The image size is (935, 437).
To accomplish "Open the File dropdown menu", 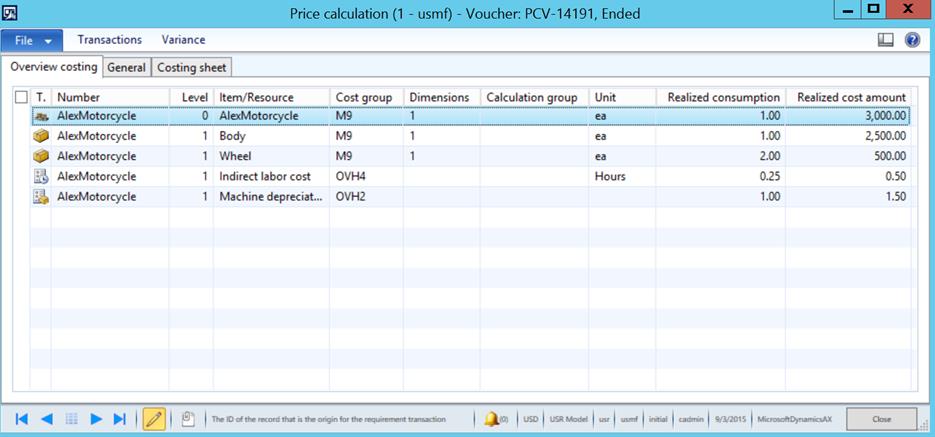I will coord(32,41).
